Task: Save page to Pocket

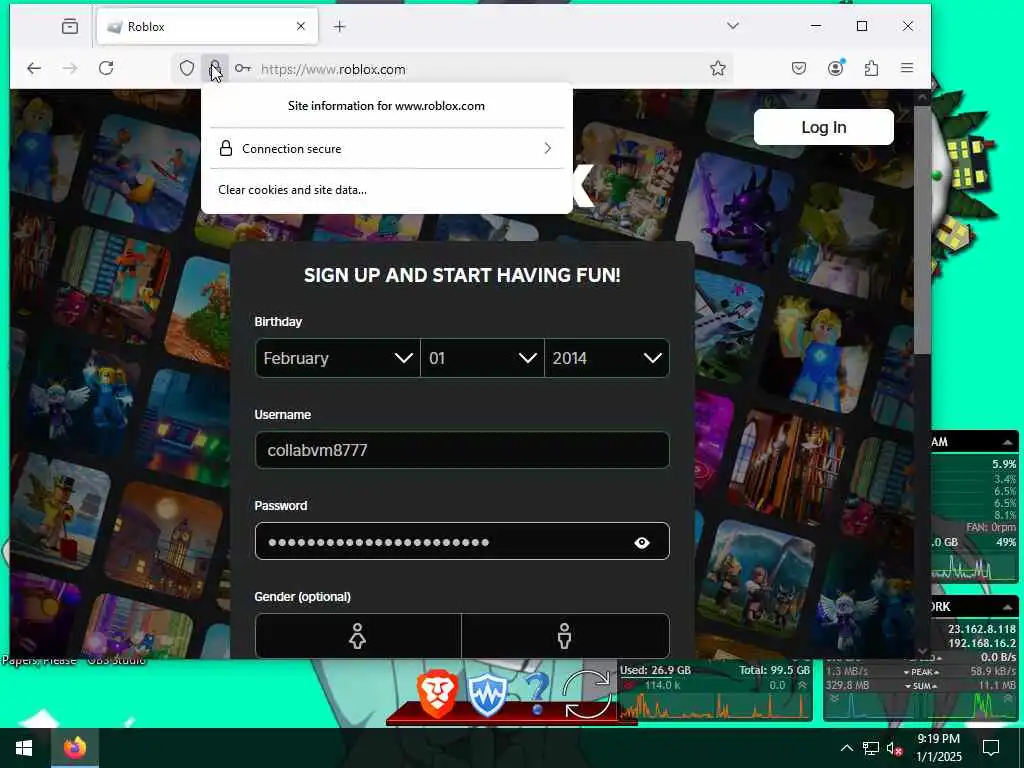Action: (x=799, y=68)
